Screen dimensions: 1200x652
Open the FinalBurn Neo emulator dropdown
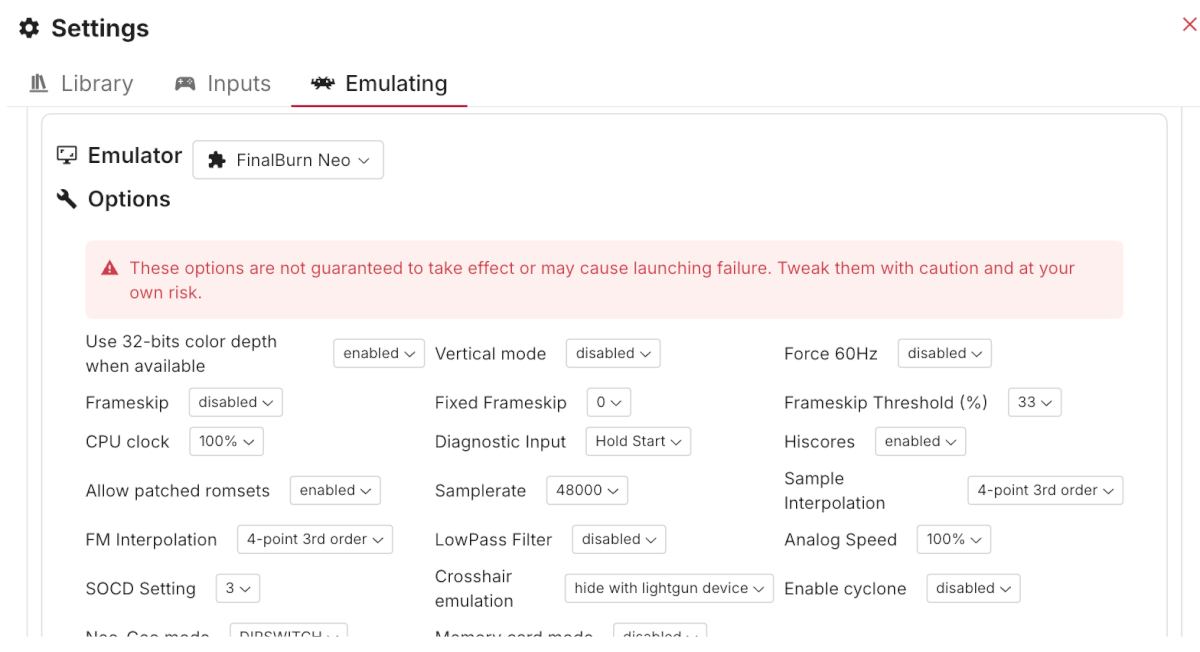(x=288, y=160)
